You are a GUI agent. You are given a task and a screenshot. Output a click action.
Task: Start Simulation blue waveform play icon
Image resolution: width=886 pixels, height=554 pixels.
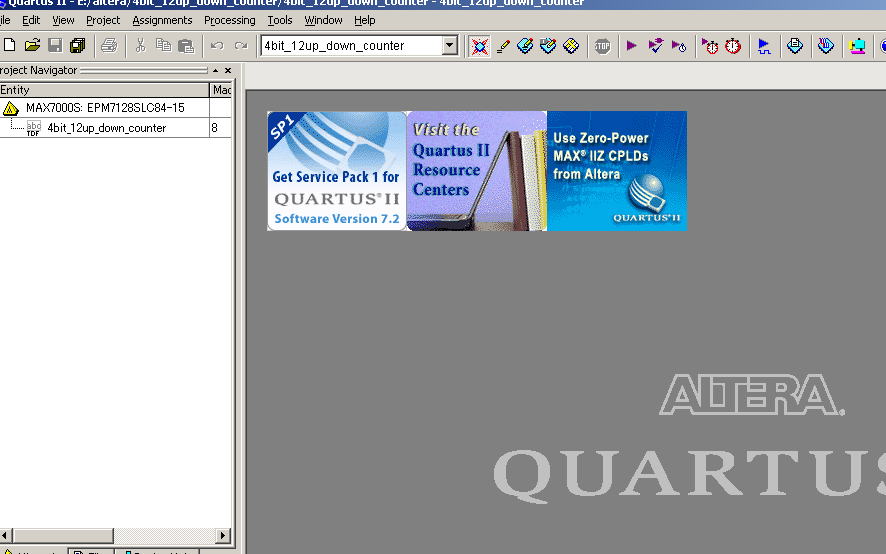tap(764, 46)
